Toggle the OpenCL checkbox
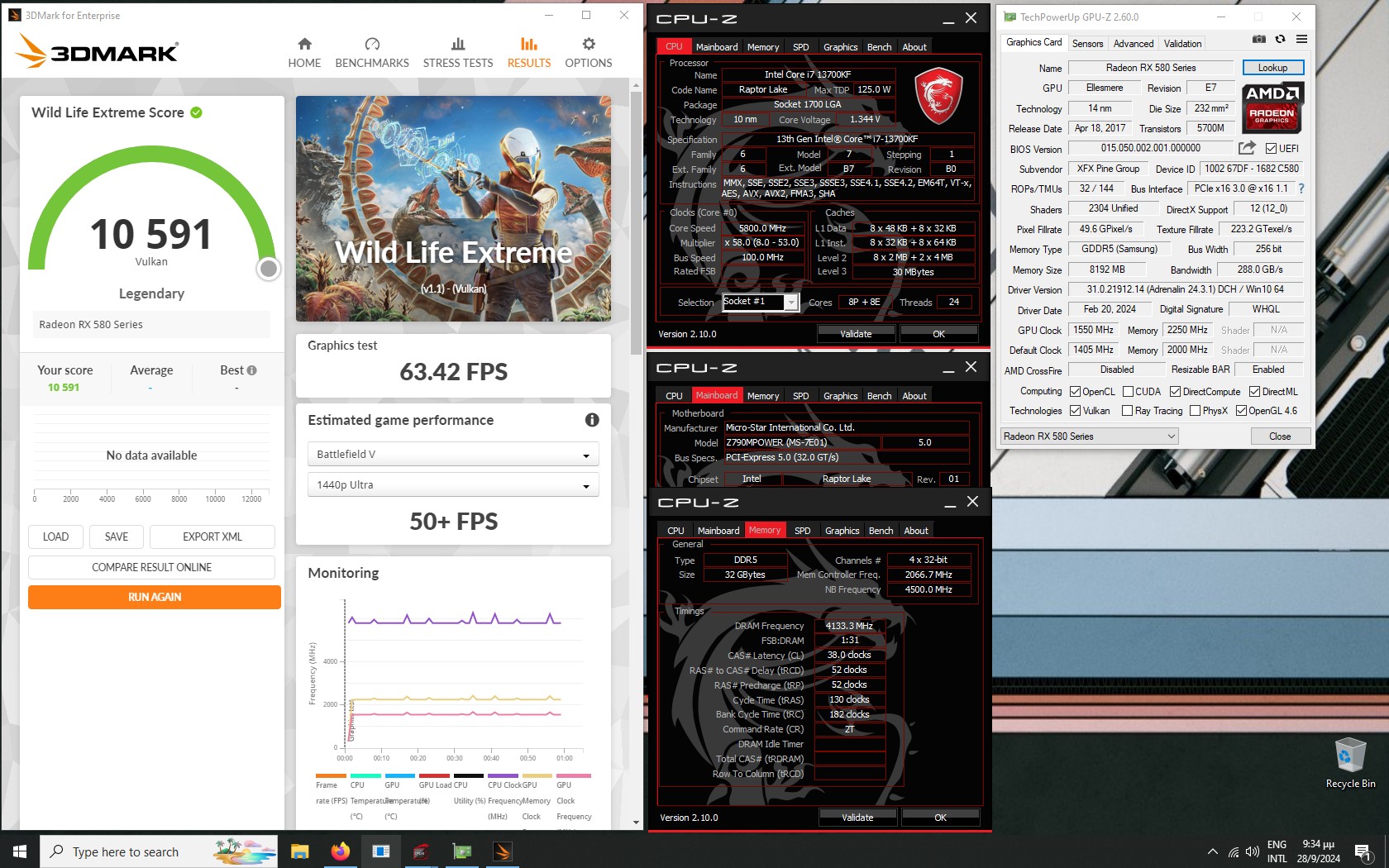 (x=1075, y=392)
